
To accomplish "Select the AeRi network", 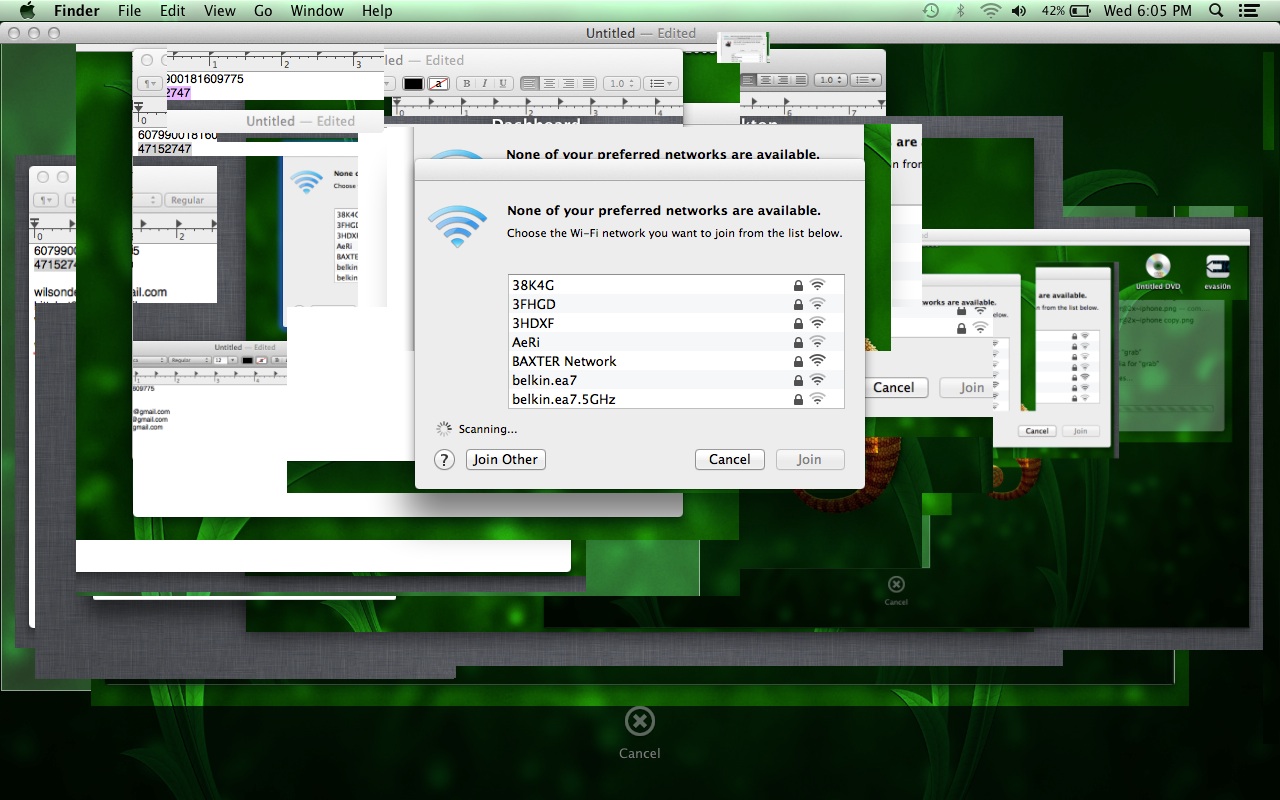I will click(x=676, y=342).
